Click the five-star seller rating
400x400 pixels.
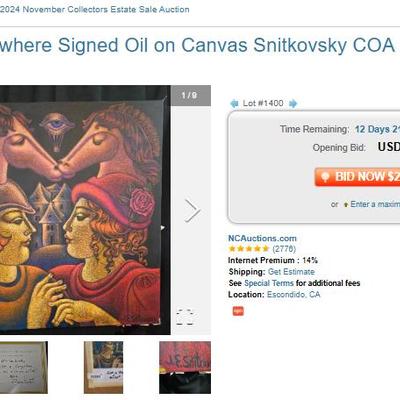pyautogui.click(x=249, y=249)
